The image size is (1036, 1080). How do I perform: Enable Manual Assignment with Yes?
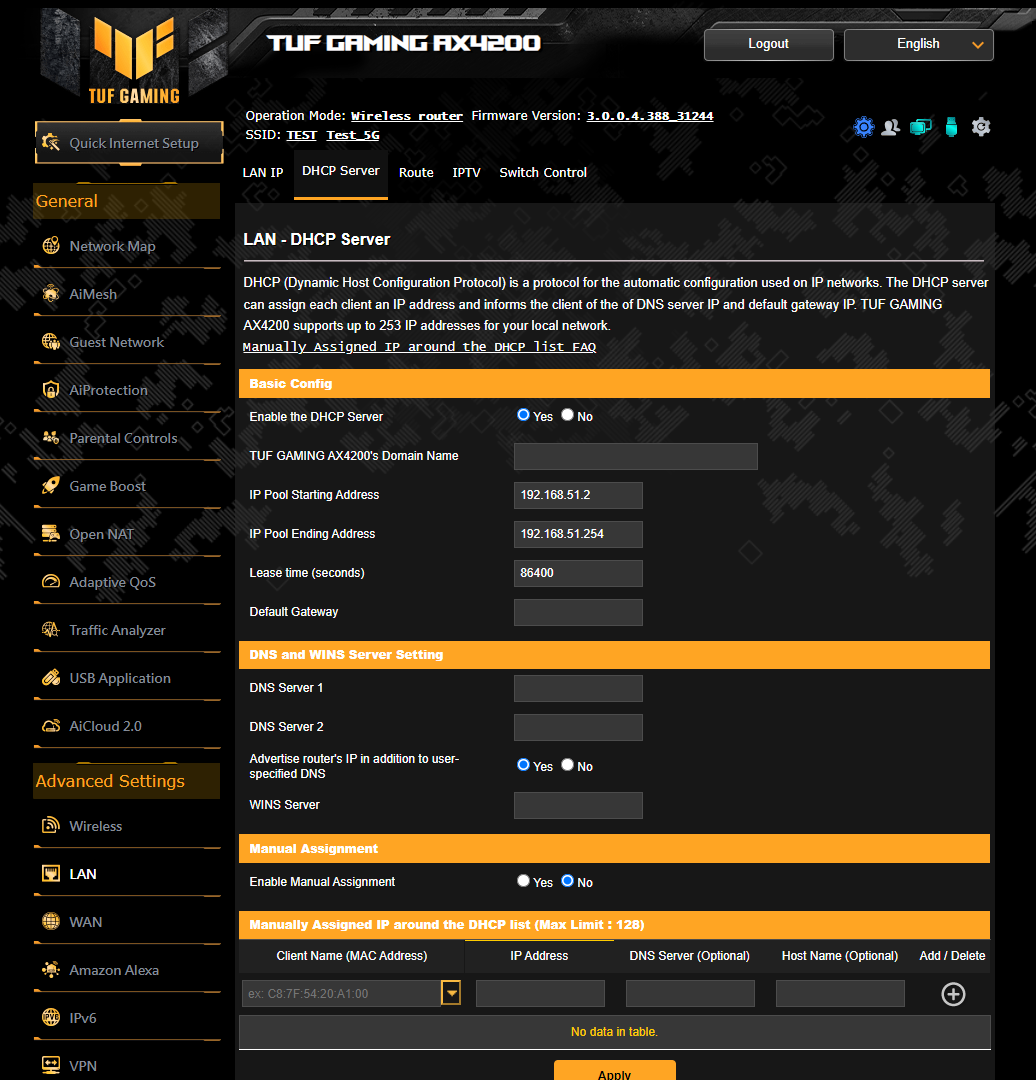tap(524, 880)
